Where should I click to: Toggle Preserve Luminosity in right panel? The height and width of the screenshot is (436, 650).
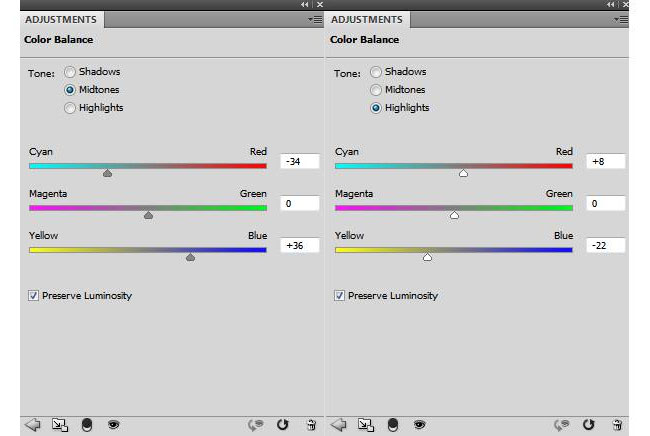[x=340, y=296]
